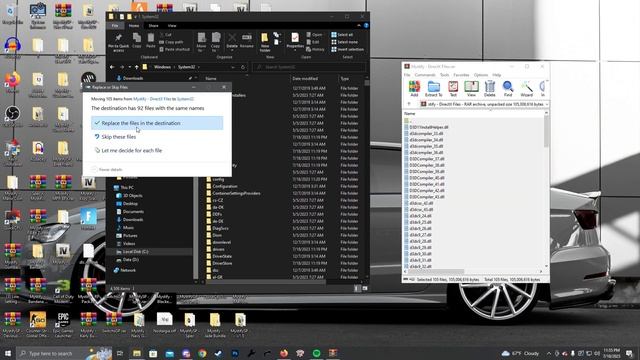Click the System32 link in Replace dialog
Screen dimensions: 640x360
[x=185, y=99]
